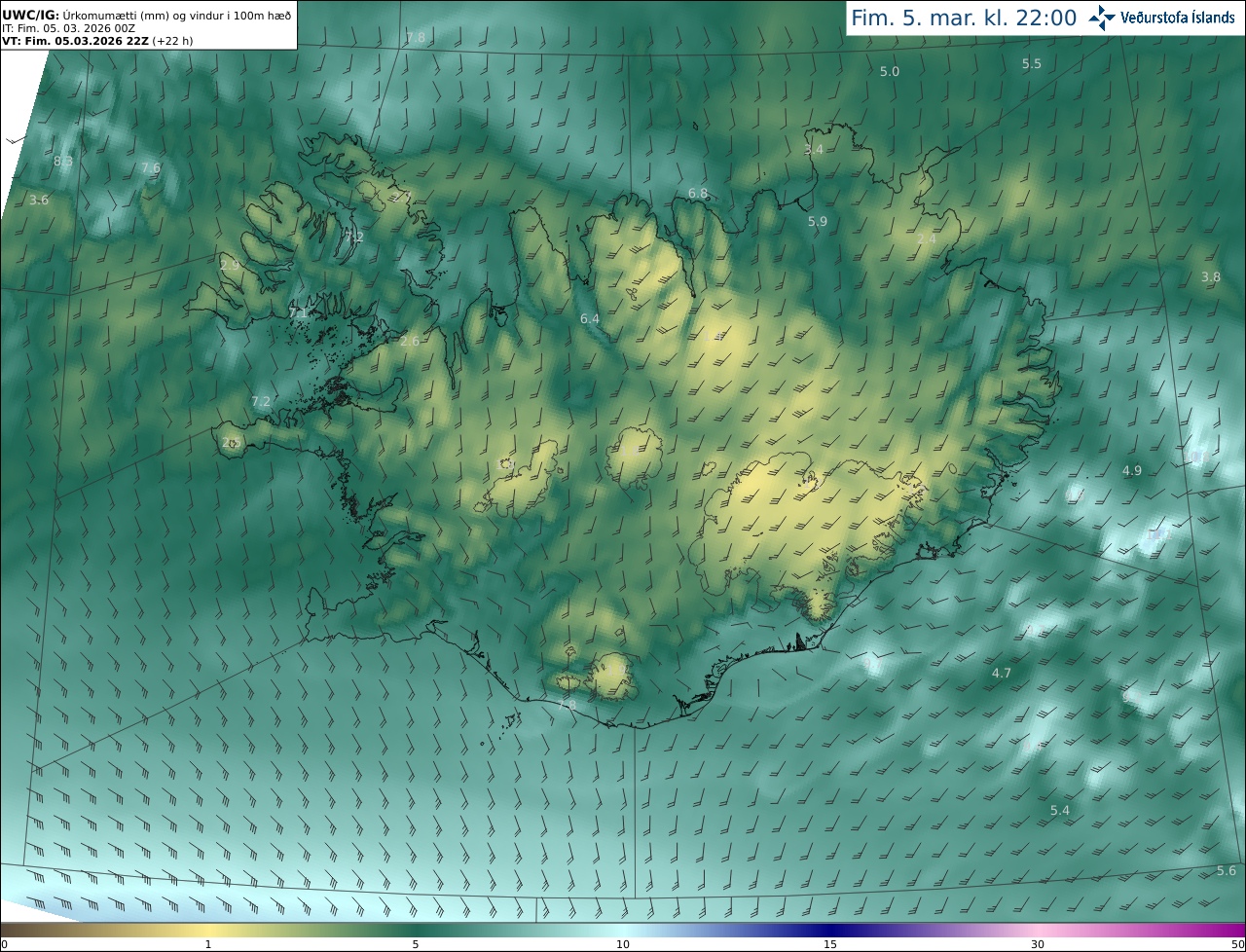Click the 5.5 value on the map
Viewport: 1246px width, 952px height.
[1032, 64]
